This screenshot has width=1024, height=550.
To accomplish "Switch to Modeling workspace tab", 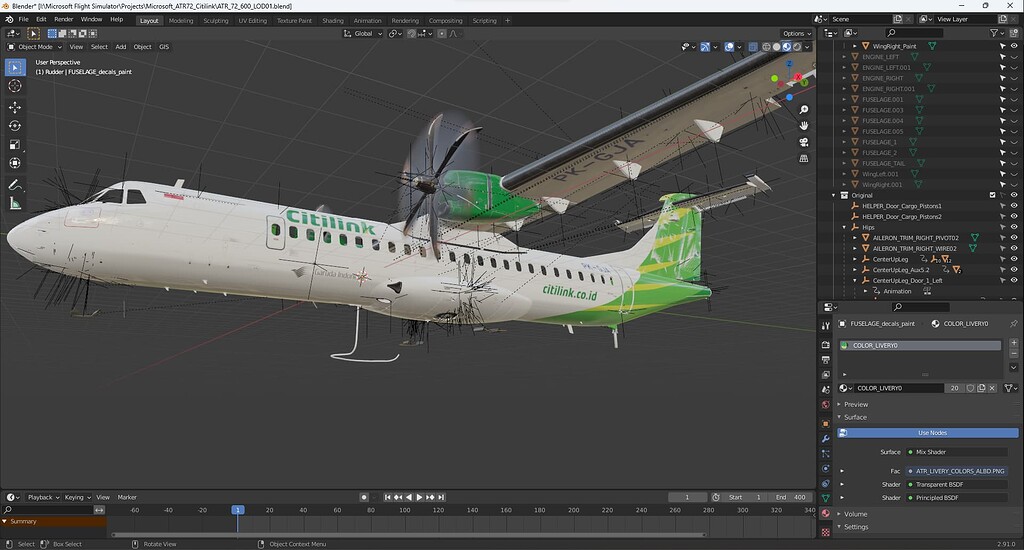I will (181, 20).
